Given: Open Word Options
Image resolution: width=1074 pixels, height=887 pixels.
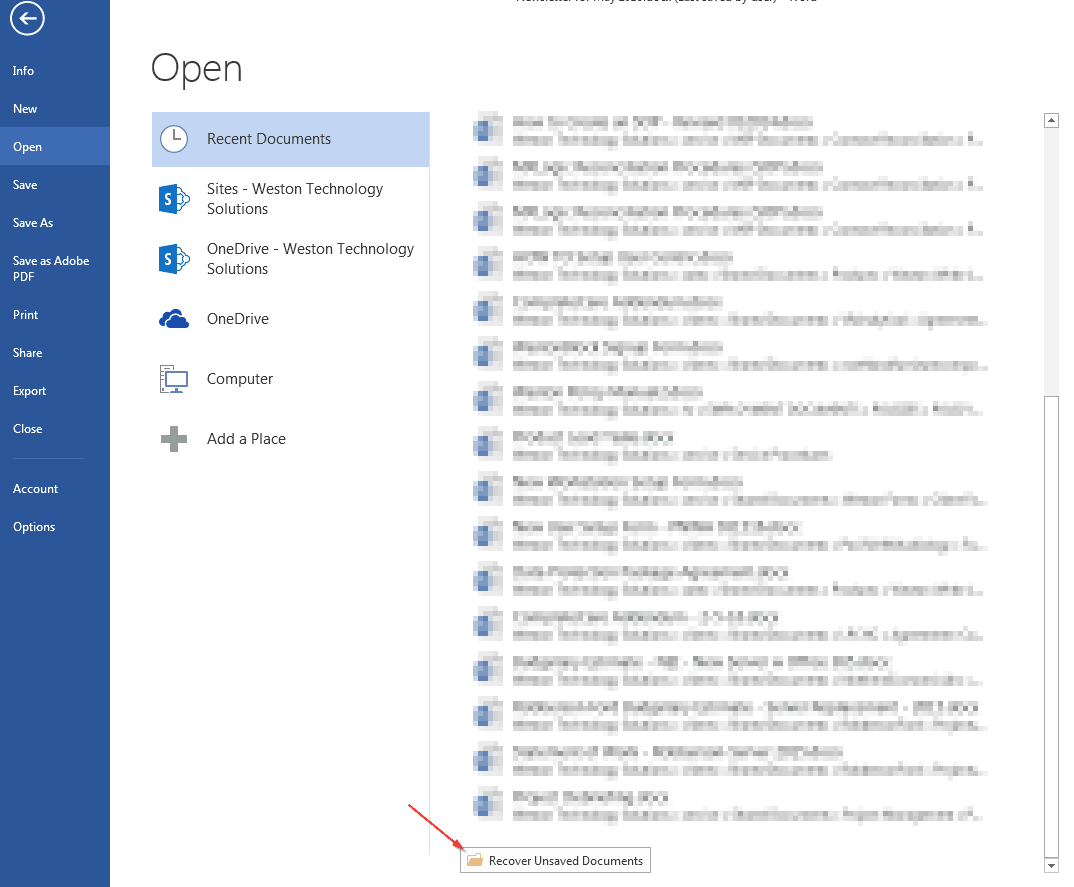Looking at the screenshot, I should pyautogui.click(x=55, y=527).
